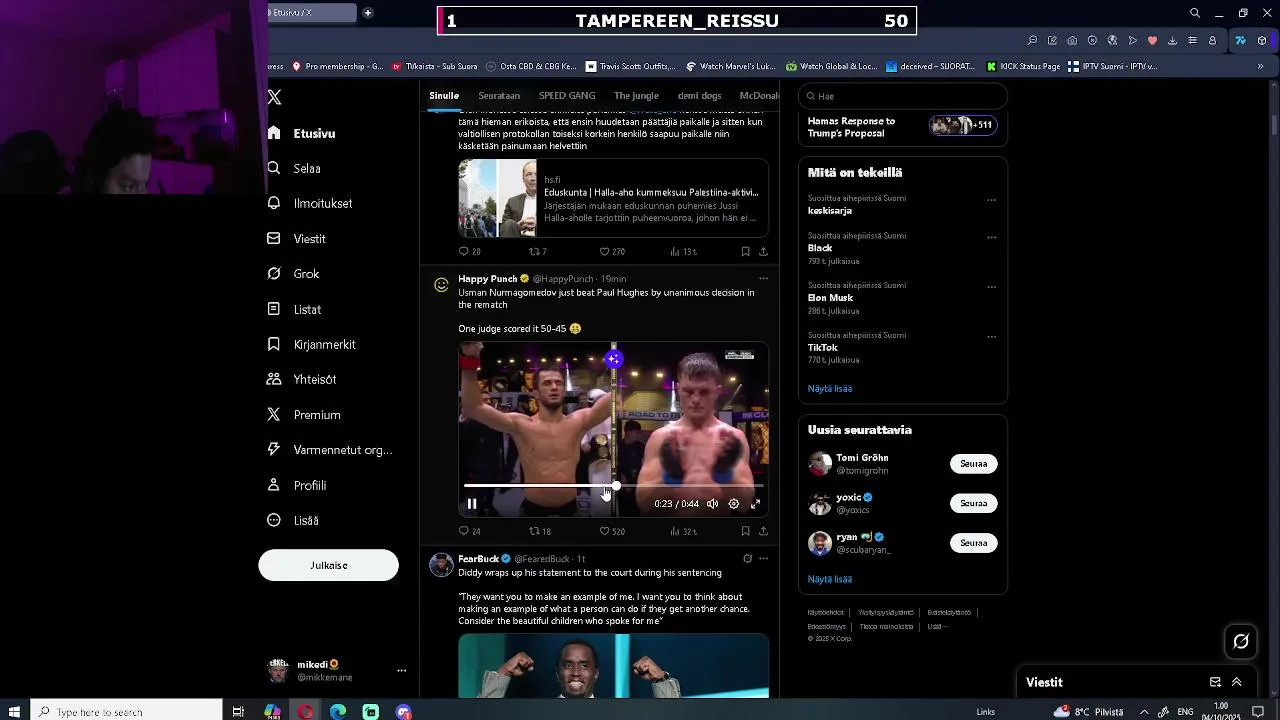1280x720 pixels.
Task: Open the FearBuck profile avatar
Action: (x=441, y=565)
